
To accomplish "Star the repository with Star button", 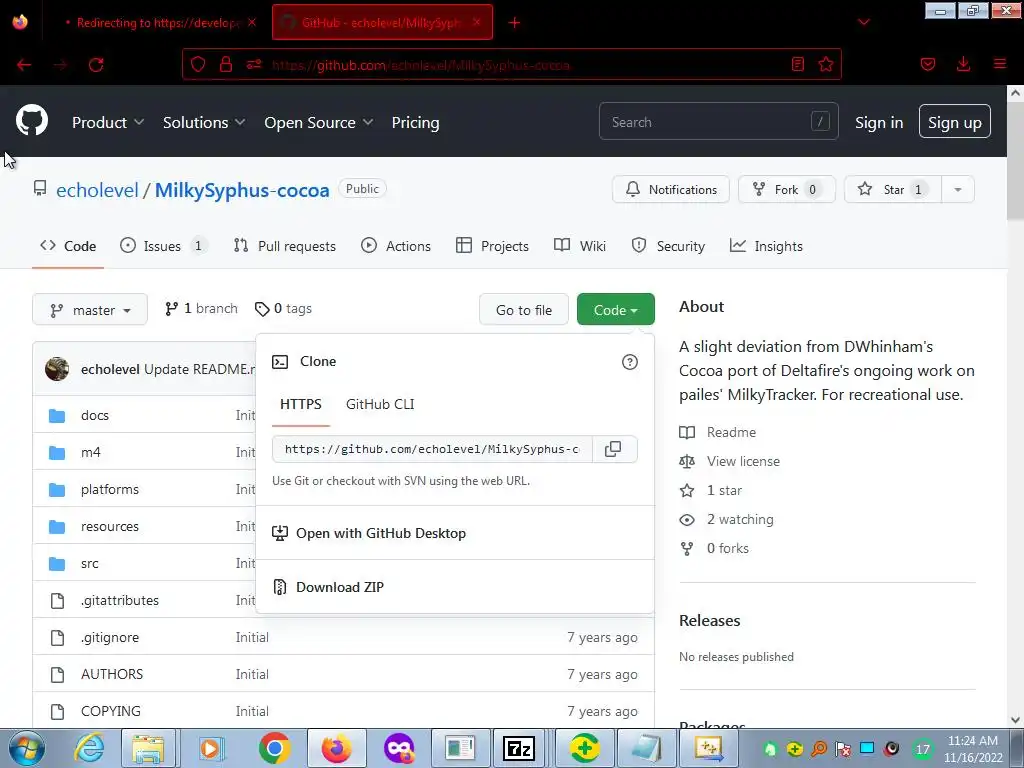I will (x=893, y=189).
